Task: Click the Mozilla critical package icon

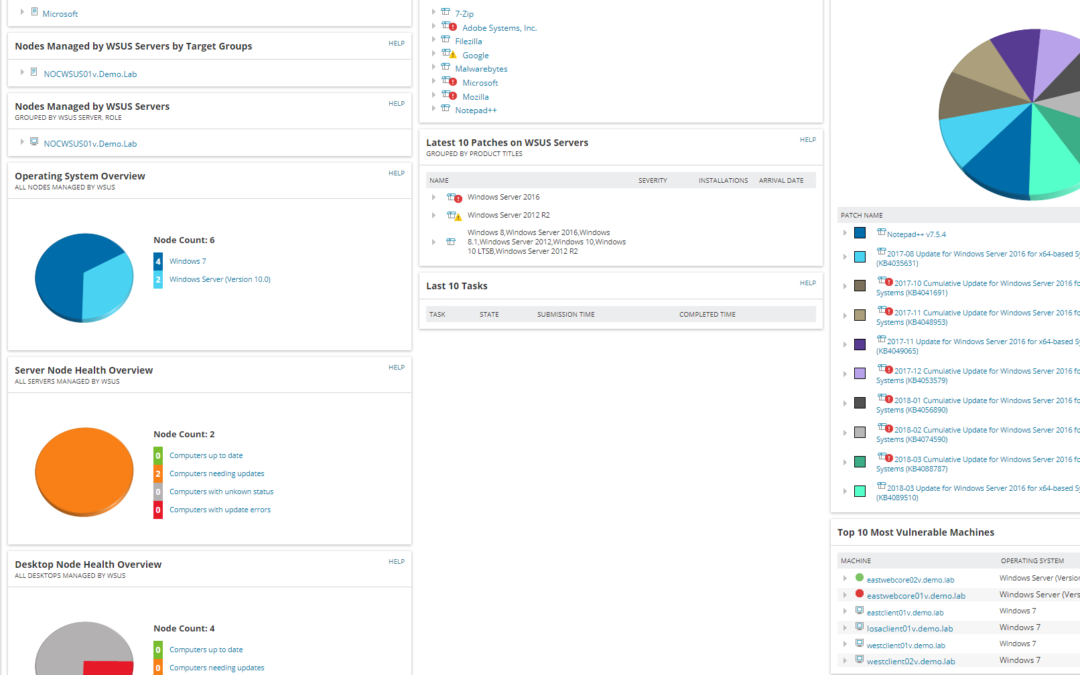Action: click(x=449, y=95)
